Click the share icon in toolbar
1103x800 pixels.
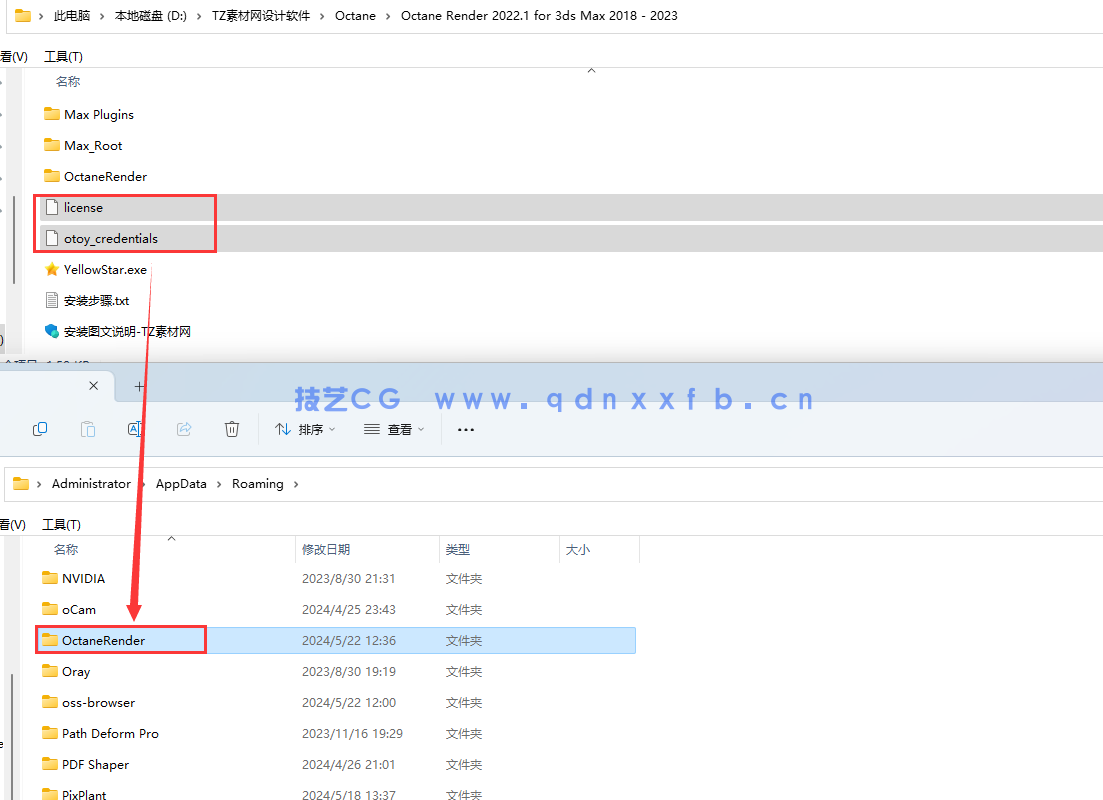pos(184,429)
